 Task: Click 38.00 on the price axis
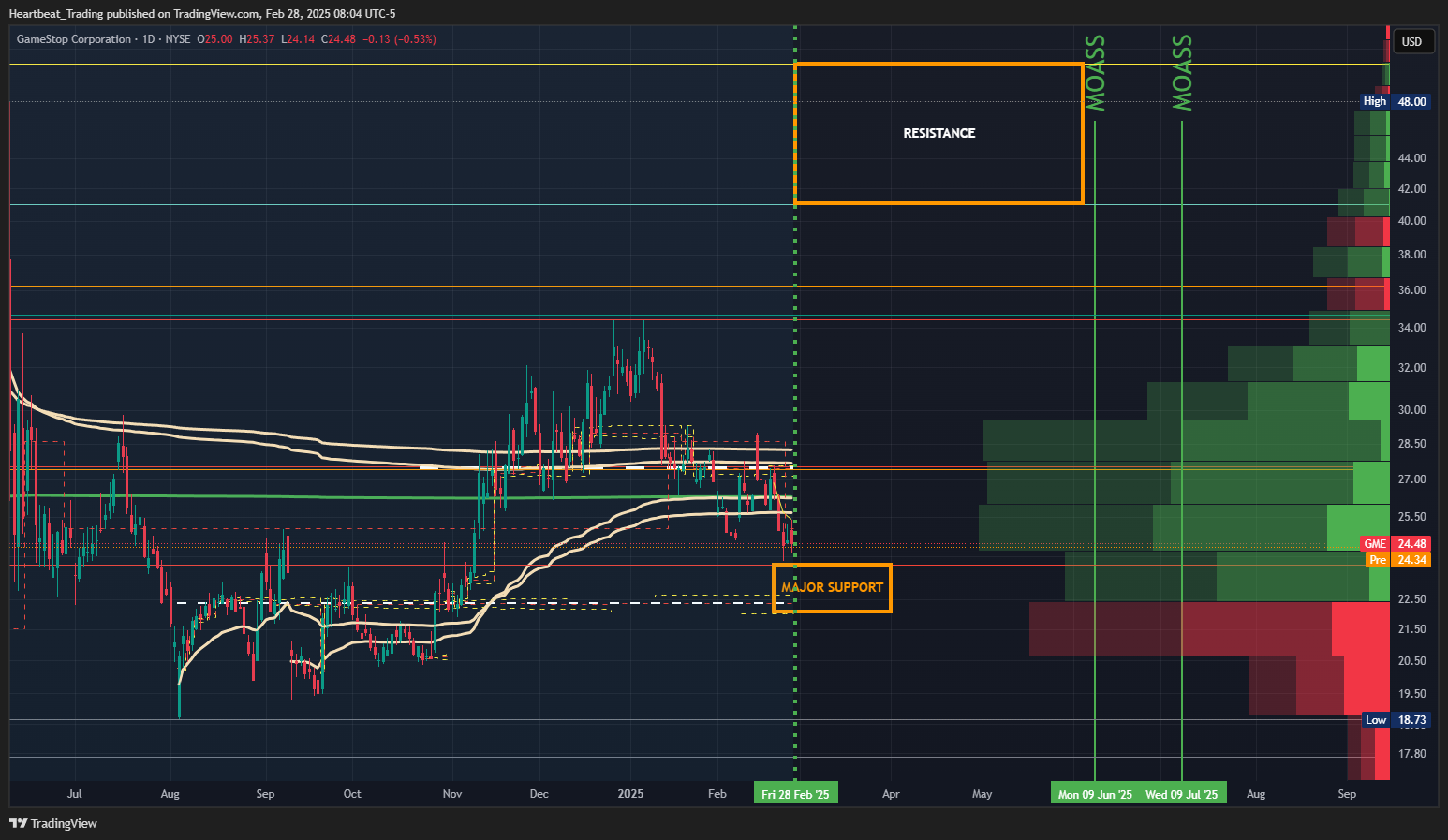(x=1412, y=255)
